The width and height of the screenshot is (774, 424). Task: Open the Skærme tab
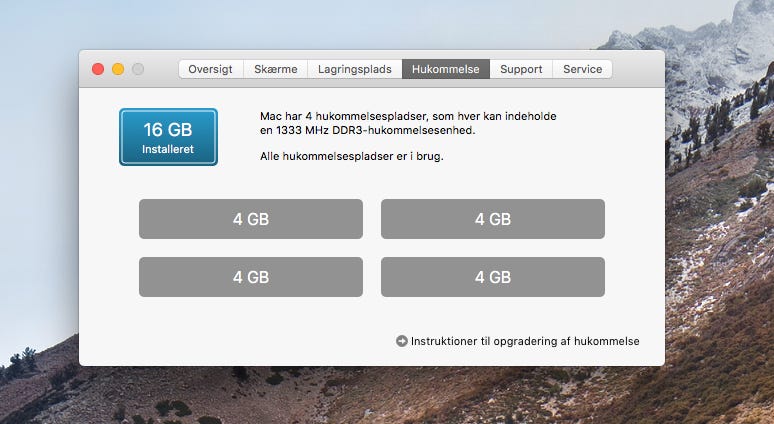click(x=275, y=69)
